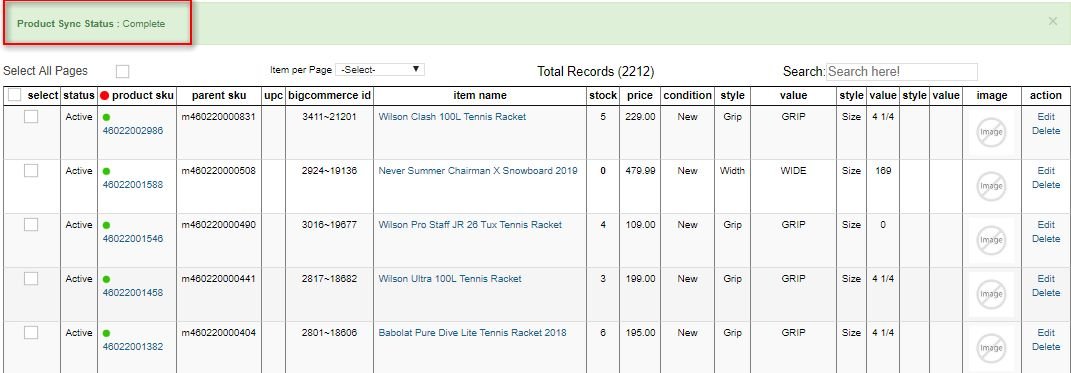Screen dimensions: 1071x373
Task: Click green status dot above SKU 46022001382
Action: click(x=107, y=333)
